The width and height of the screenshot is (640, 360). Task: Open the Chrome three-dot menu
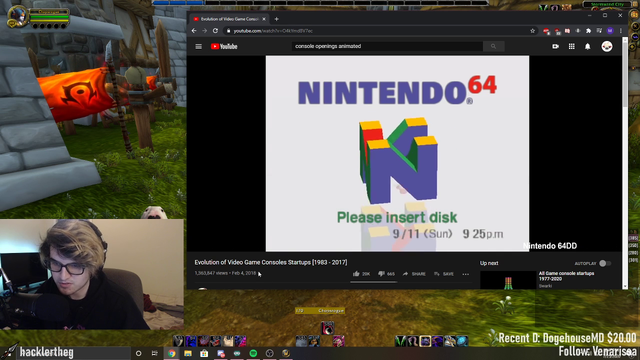click(x=621, y=31)
